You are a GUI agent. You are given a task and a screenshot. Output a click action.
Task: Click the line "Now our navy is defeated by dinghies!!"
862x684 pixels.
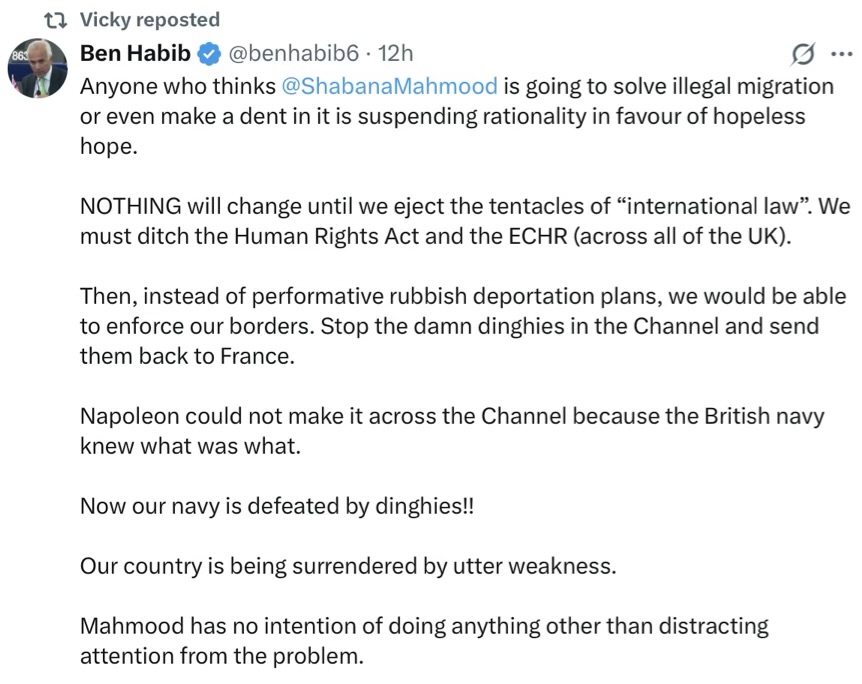(x=278, y=506)
